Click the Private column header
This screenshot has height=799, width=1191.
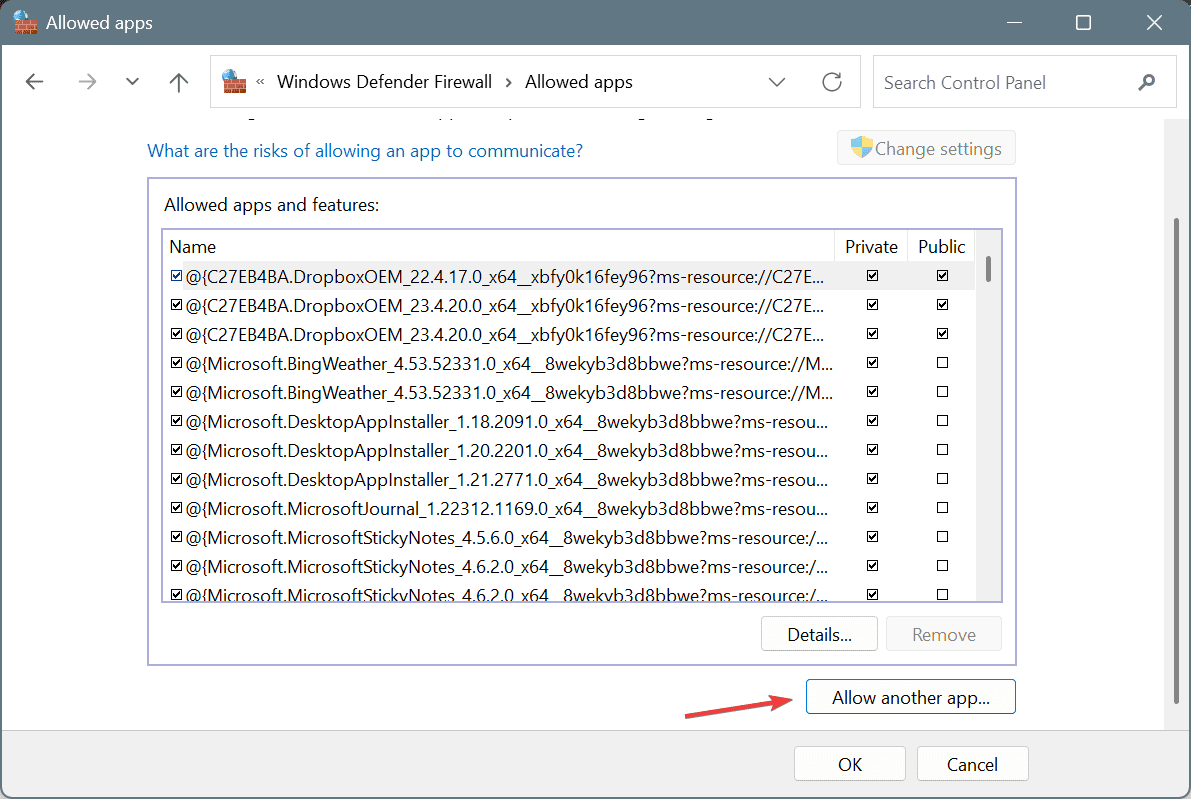[871, 247]
